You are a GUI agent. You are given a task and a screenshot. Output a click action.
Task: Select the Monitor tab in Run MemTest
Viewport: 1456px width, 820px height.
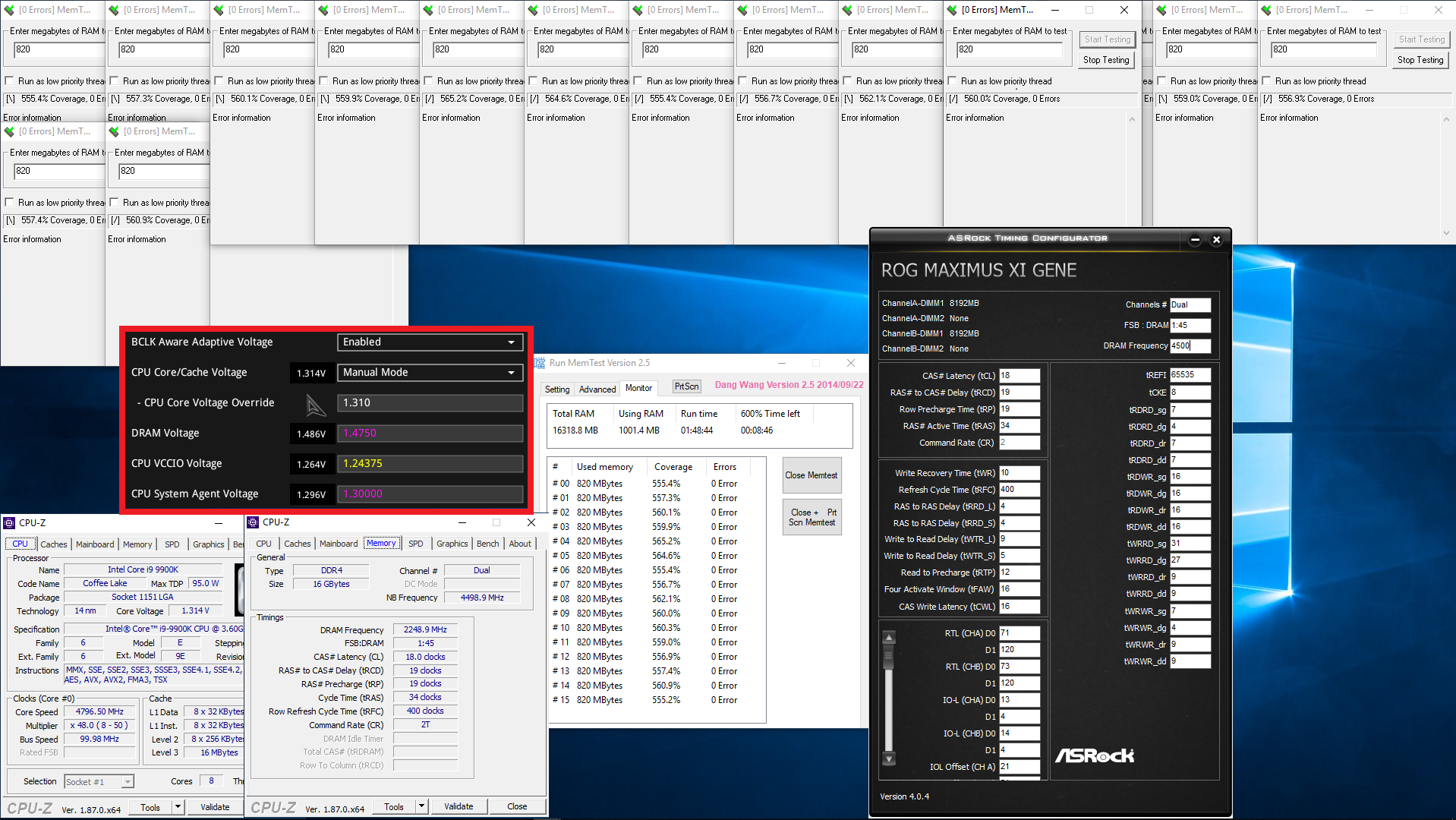coord(638,388)
